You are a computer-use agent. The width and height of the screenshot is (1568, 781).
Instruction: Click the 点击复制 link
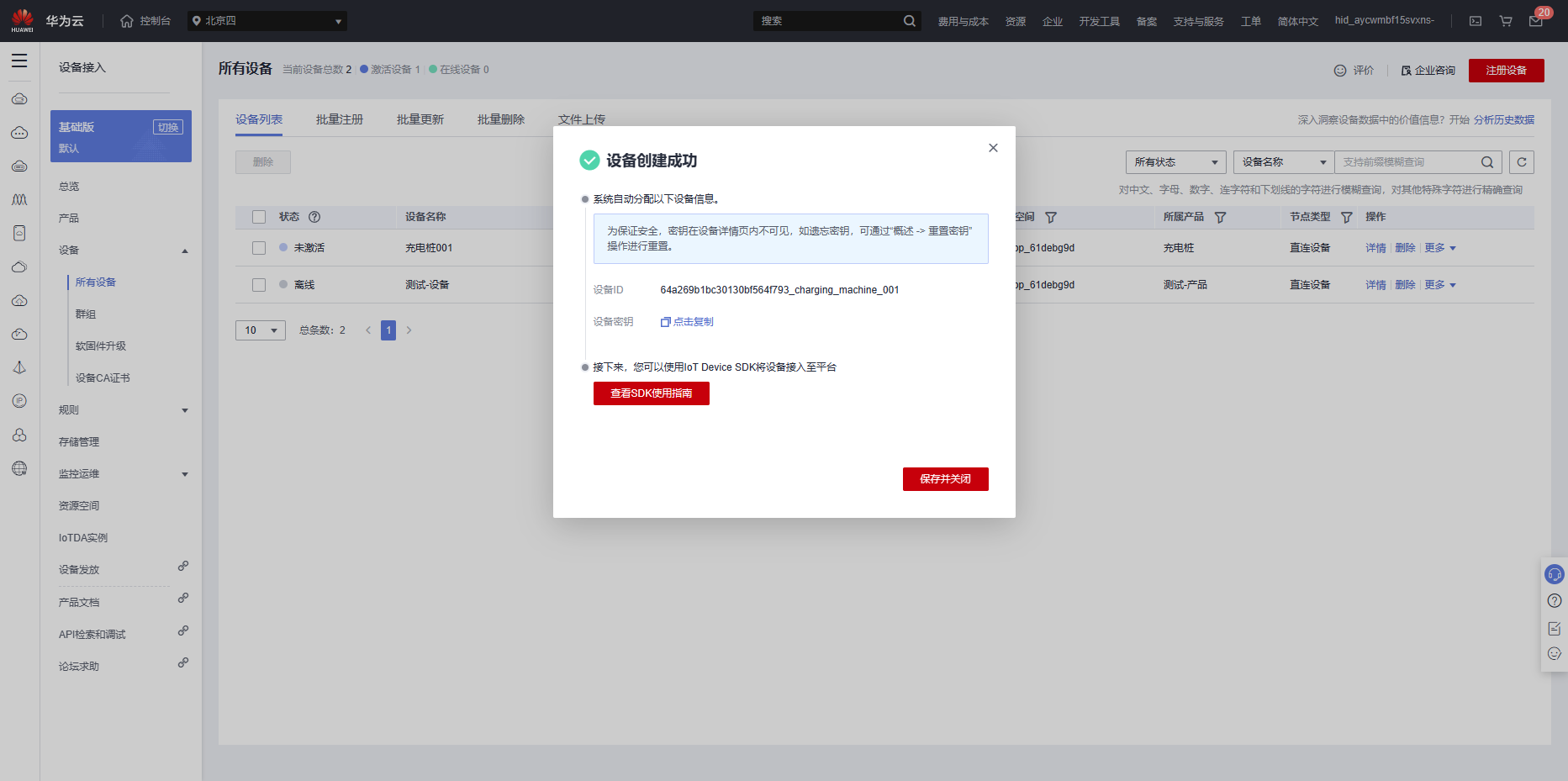click(x=694, y=322)
